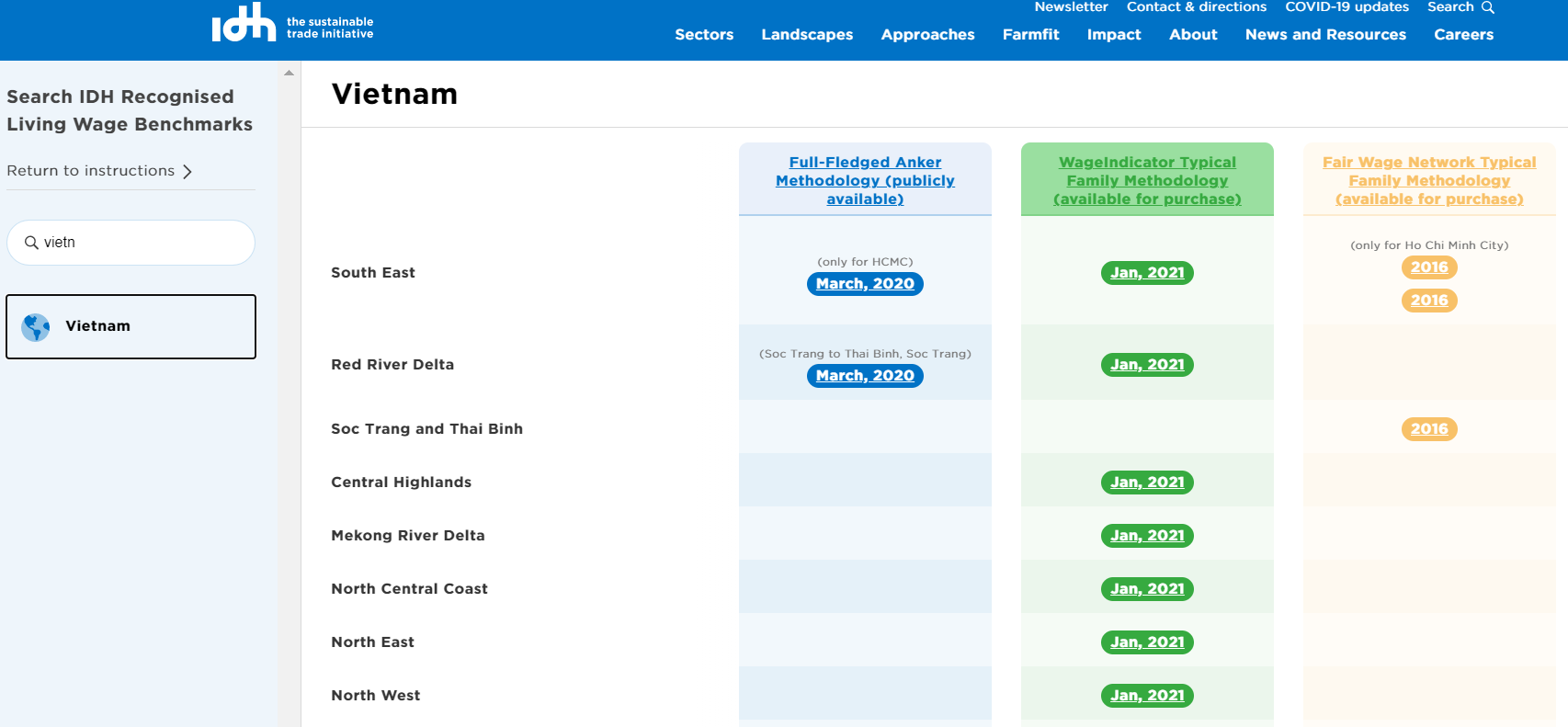Image resolution: width=1568 pixels, height=727 pixels.
Task: Open the Newsletter link
Action: point(1071,7)
